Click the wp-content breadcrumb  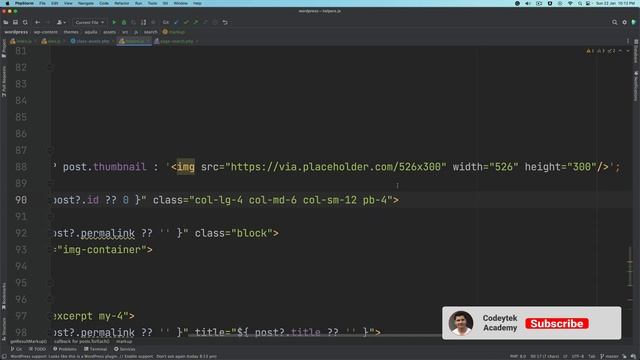tap(46, 32)
